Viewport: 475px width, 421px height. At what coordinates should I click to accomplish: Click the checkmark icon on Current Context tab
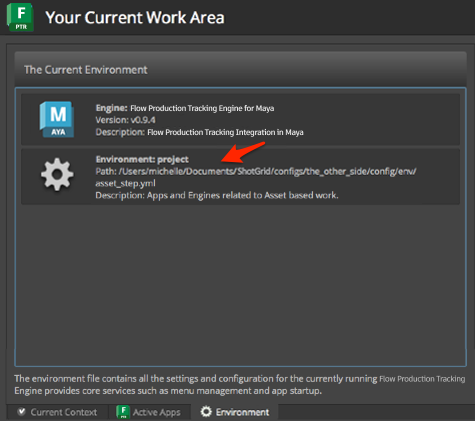click(x=22, y=412)
